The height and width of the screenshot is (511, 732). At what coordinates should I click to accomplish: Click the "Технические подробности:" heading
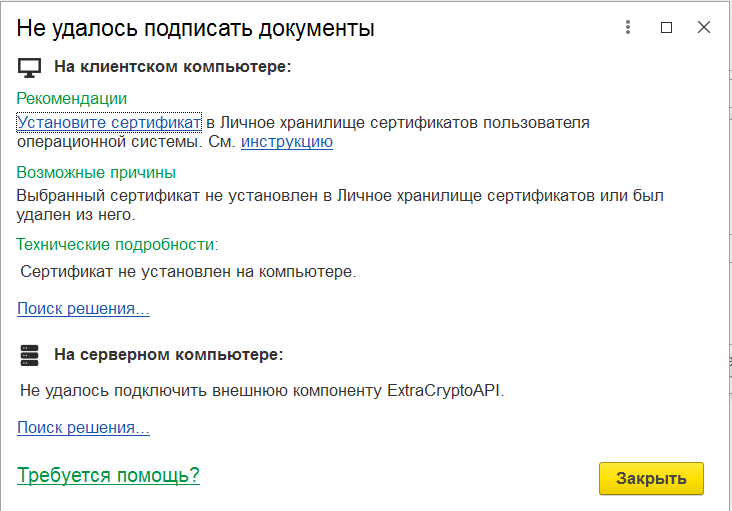pyautogui.click(x=117, y=244)
